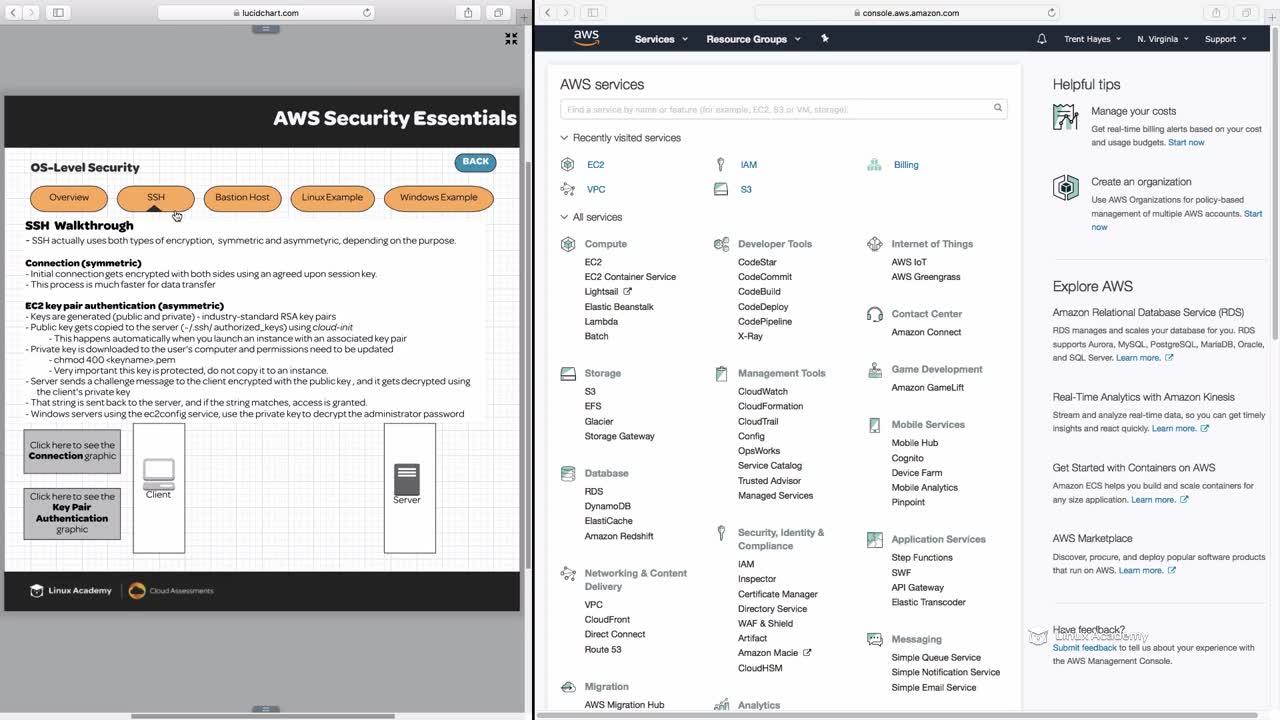
Task: Open the Support dropdown menu
Action: click(x=1225, y=39)
